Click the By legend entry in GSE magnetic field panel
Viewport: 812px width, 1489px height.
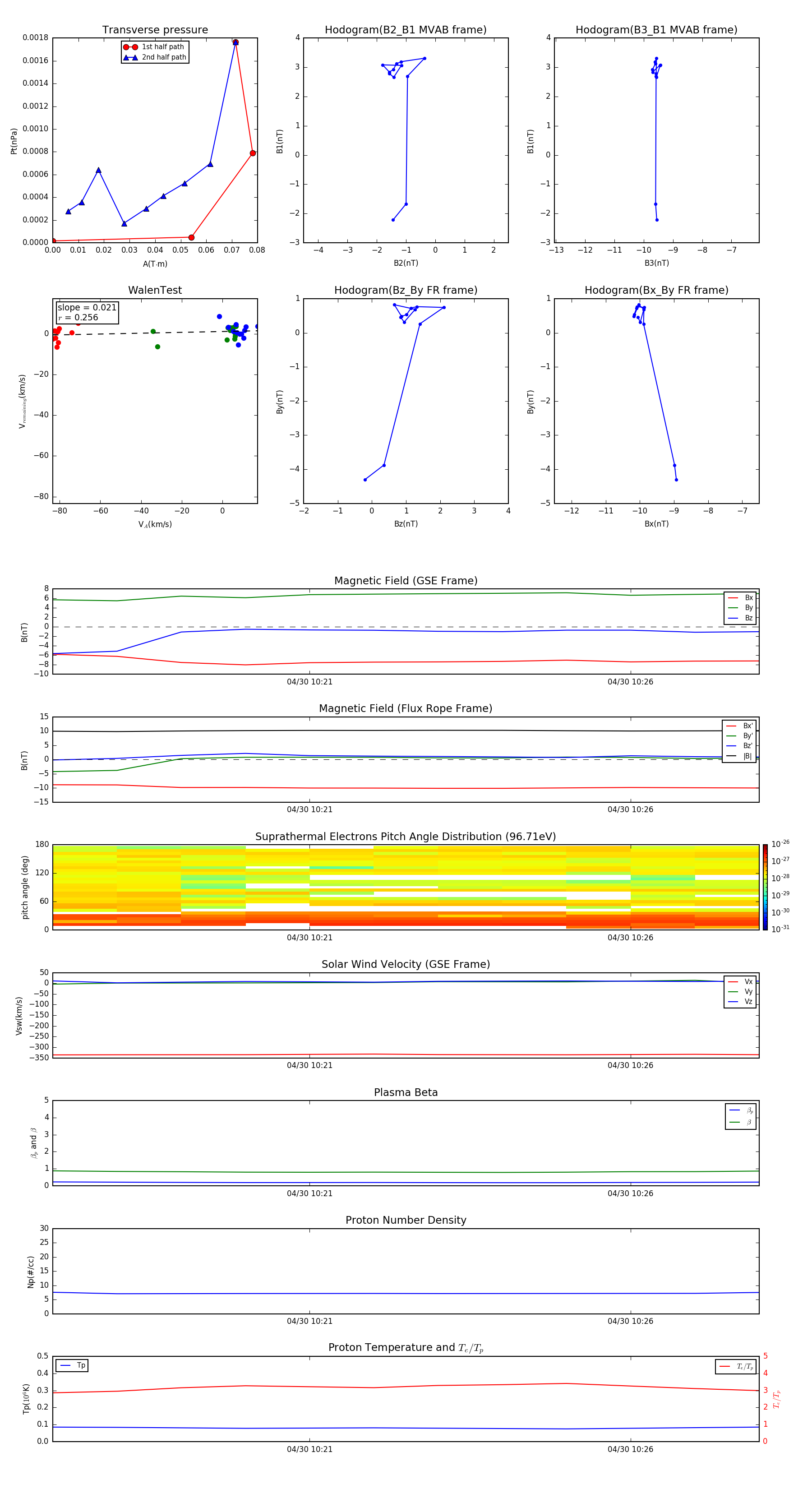tap(740, 607)
